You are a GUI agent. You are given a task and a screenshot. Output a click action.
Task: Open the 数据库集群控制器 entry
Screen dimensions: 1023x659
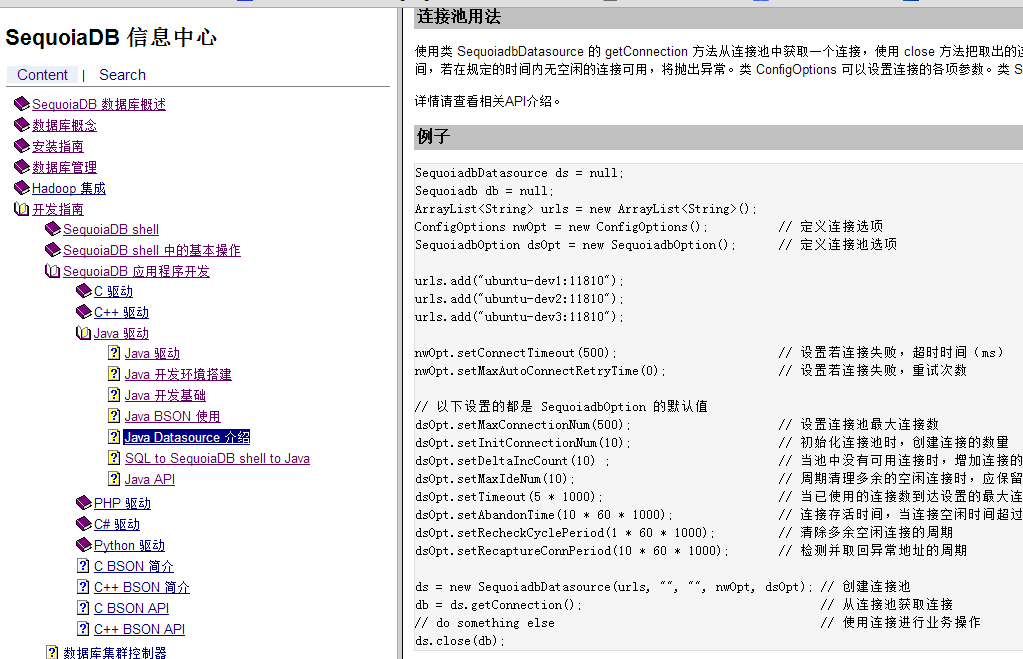tap(114, 652)
